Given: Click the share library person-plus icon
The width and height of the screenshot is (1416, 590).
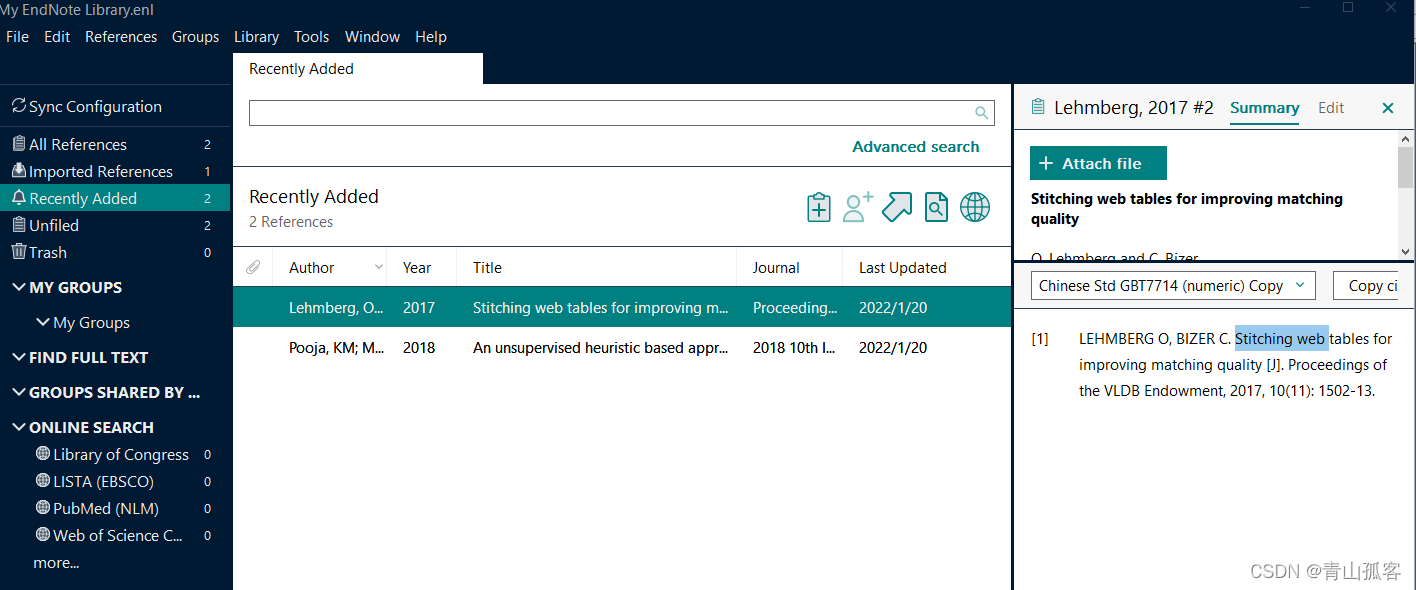Looking at the screenshot, I should click(858, 207).
